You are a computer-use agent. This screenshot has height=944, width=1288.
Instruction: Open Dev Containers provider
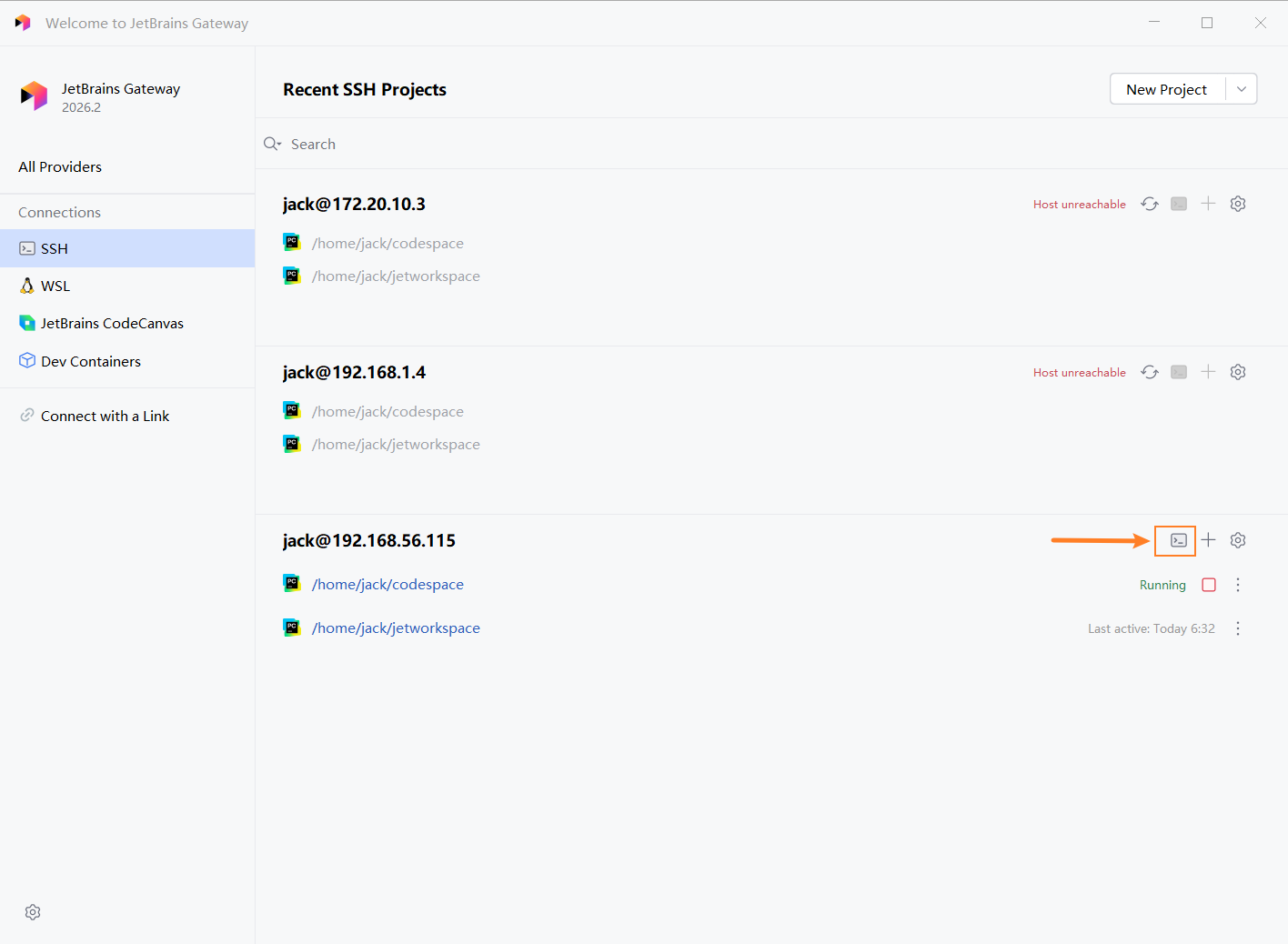(x=127, y=361)
